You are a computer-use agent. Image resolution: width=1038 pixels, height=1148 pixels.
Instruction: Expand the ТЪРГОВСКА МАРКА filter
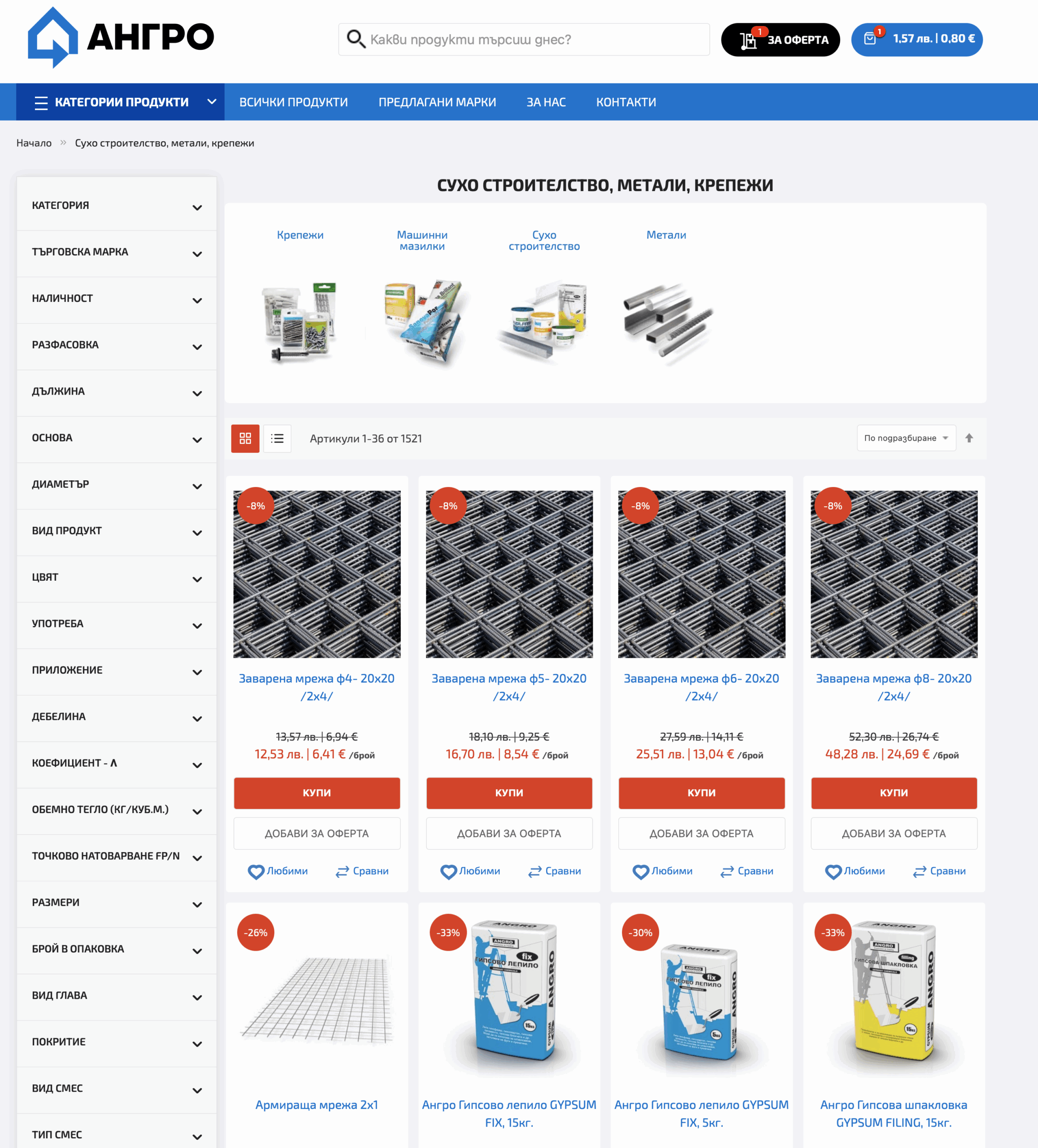117,252
